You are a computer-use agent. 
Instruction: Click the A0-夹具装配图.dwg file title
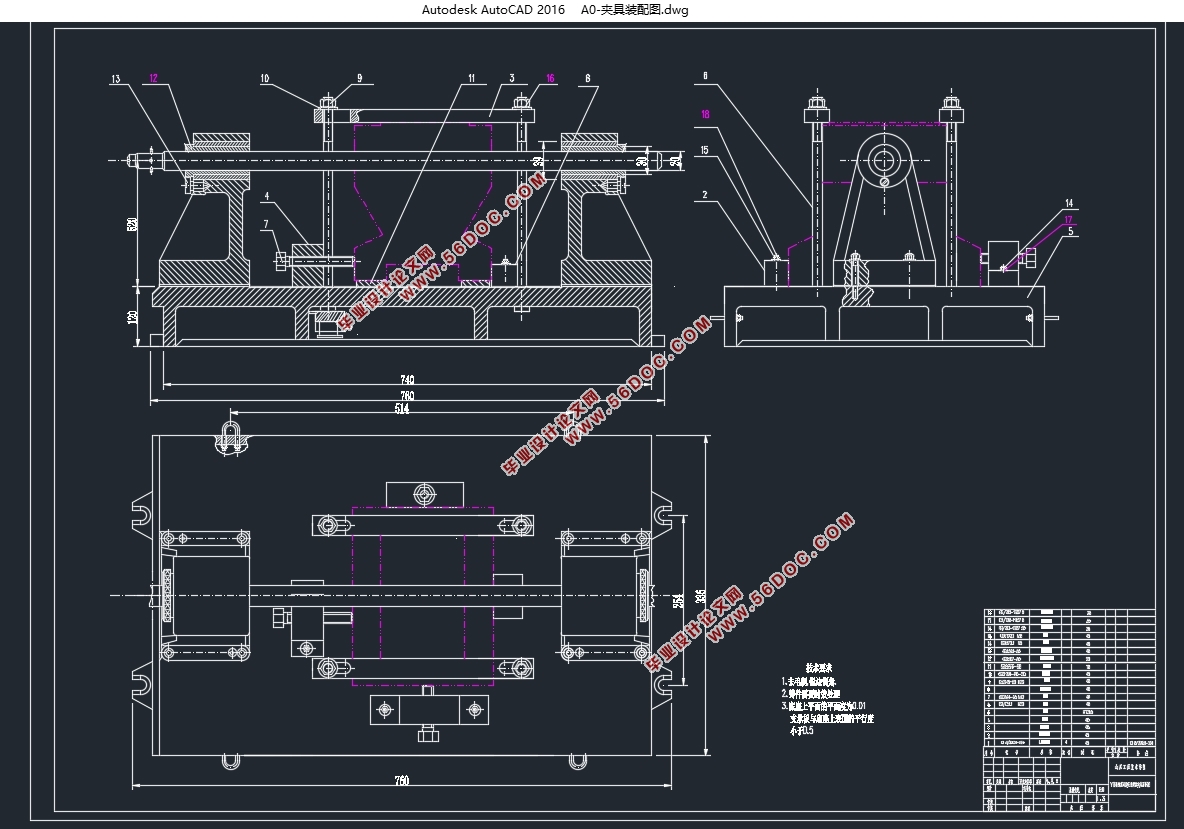[x=634, y=10]
